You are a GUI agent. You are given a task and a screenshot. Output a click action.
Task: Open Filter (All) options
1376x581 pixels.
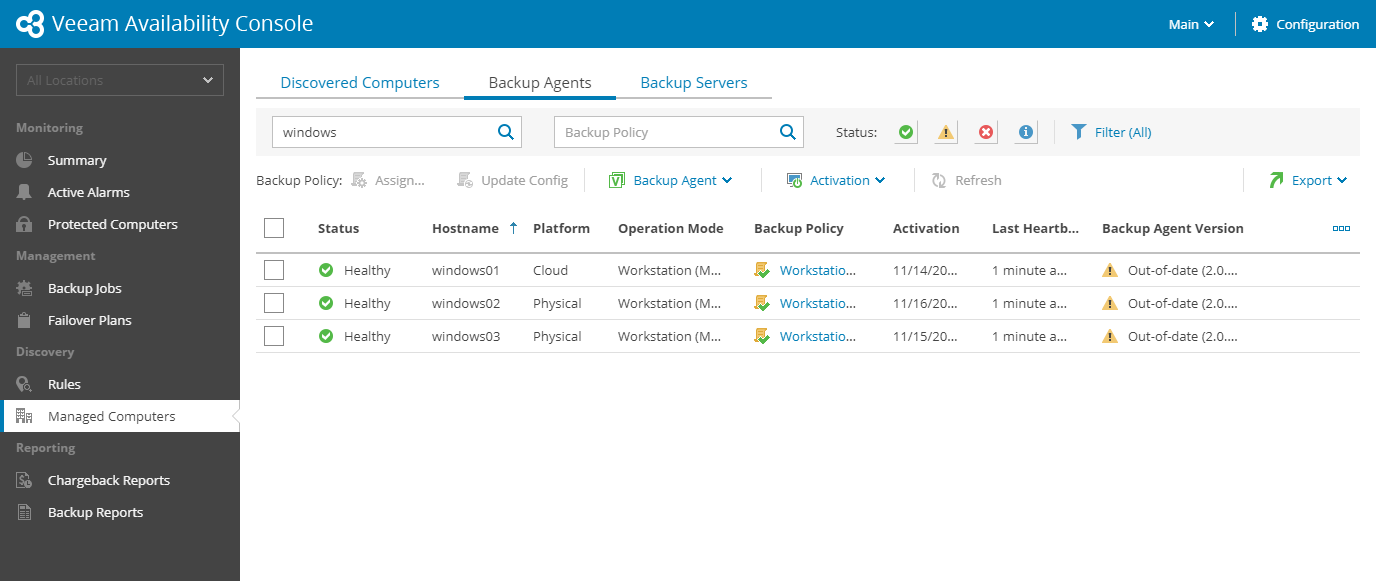[1111, 132]
